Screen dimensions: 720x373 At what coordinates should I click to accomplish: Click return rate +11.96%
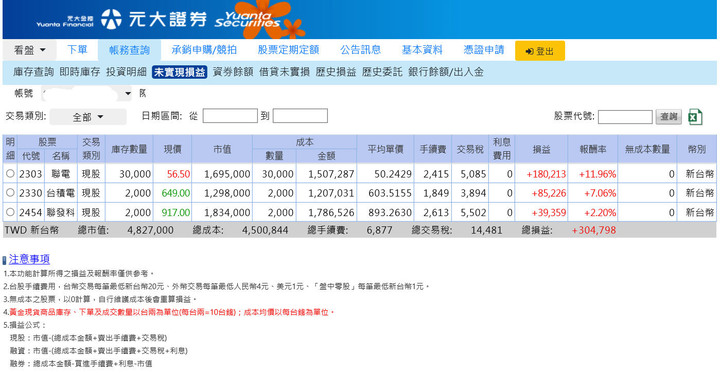click(597, 175)
